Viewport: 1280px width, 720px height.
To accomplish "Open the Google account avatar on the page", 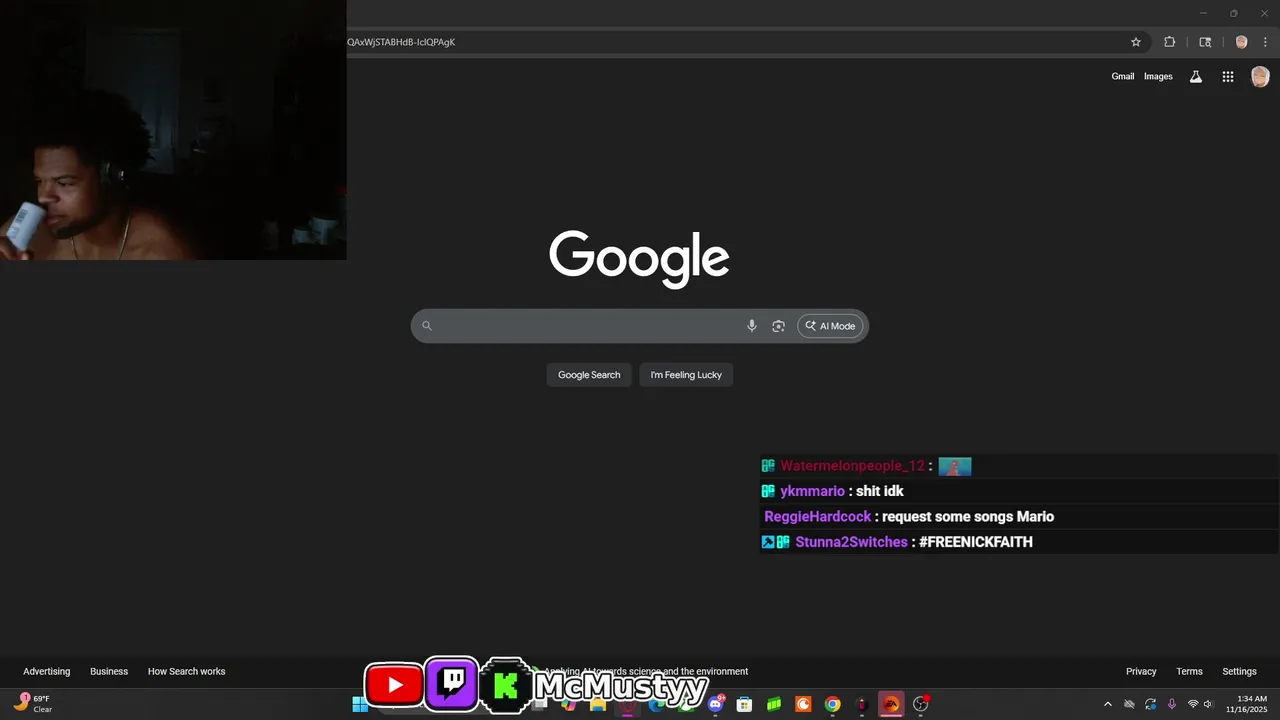I will [x=1260, y=76].
